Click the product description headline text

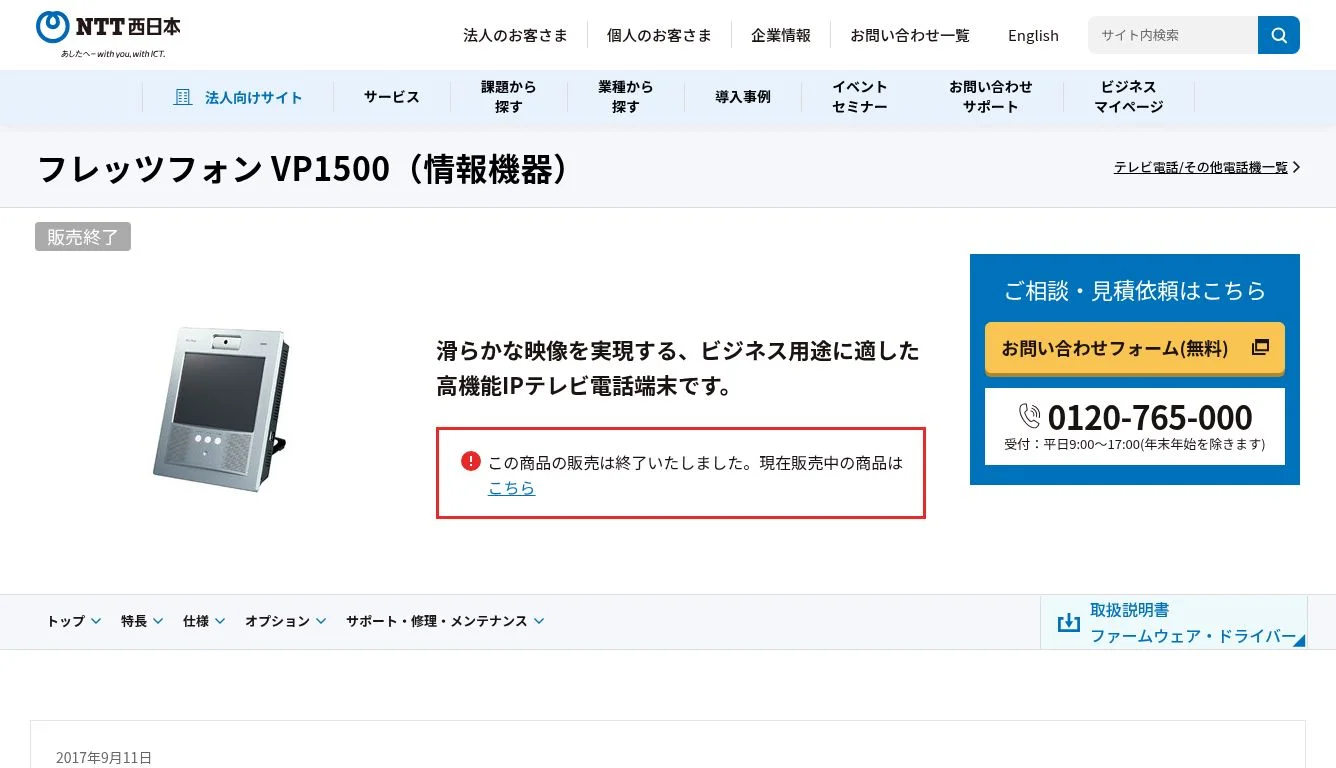[678, 368]
